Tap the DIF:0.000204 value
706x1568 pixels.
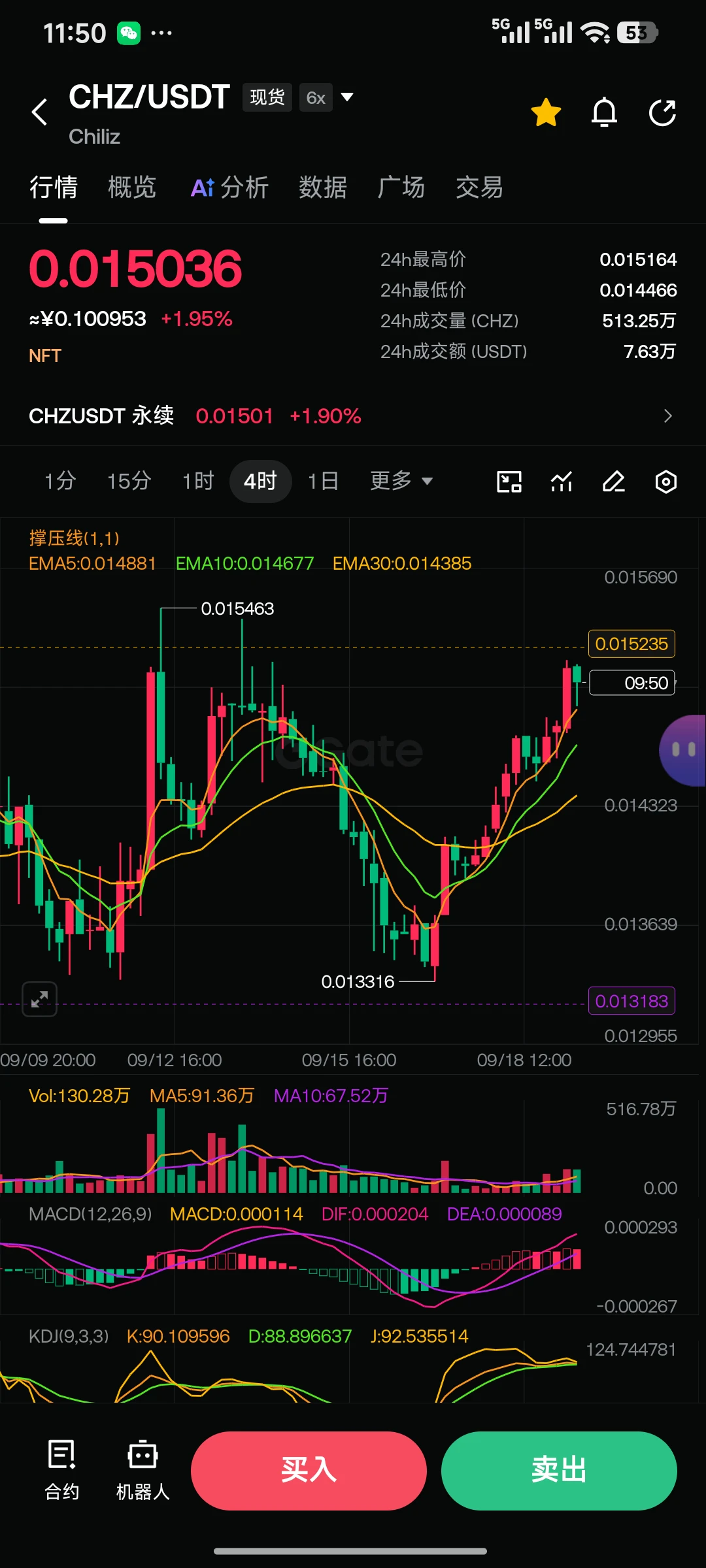tap(375, 1214)
